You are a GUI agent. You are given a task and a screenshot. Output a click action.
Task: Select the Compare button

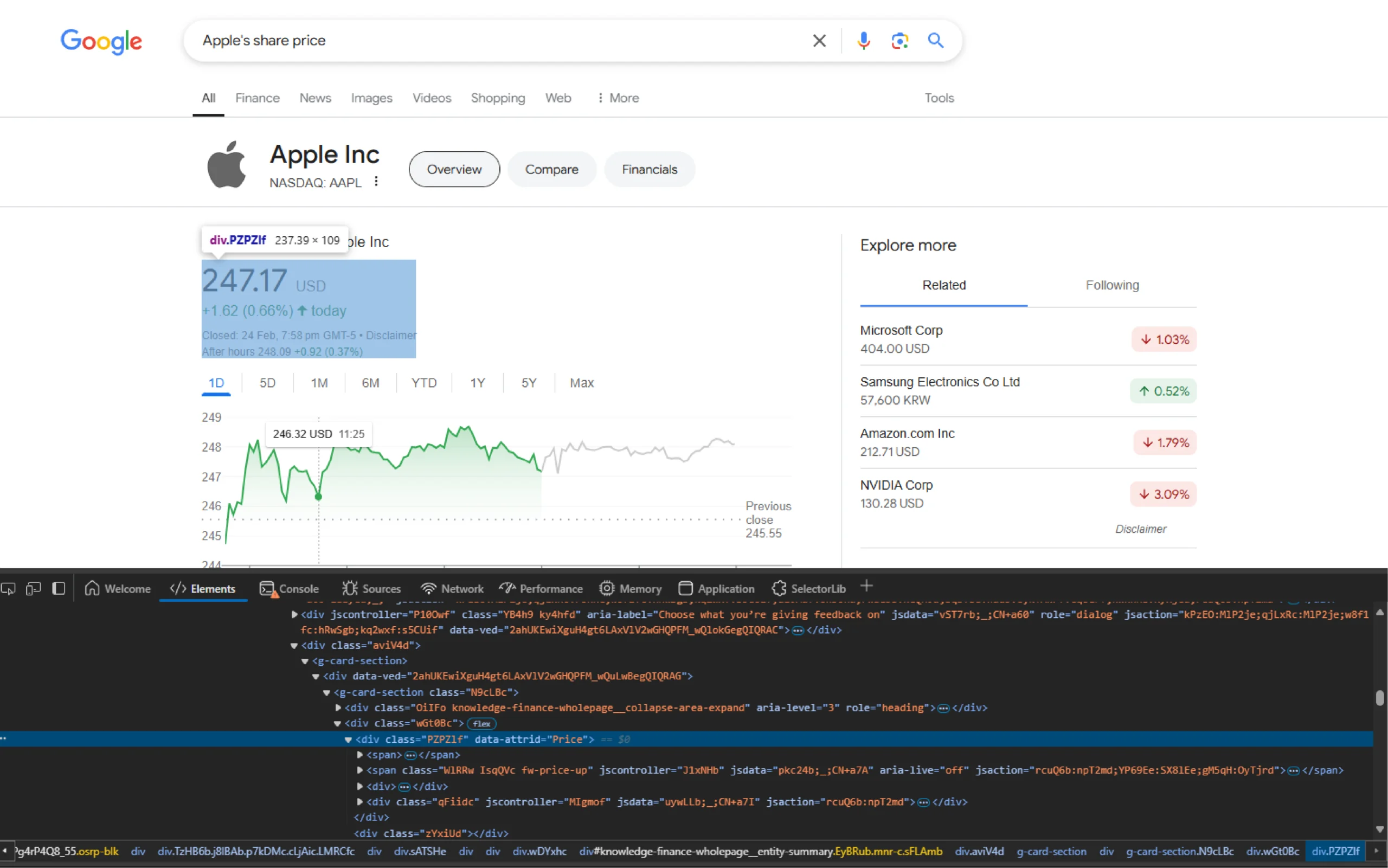click(x=551, y=169)
